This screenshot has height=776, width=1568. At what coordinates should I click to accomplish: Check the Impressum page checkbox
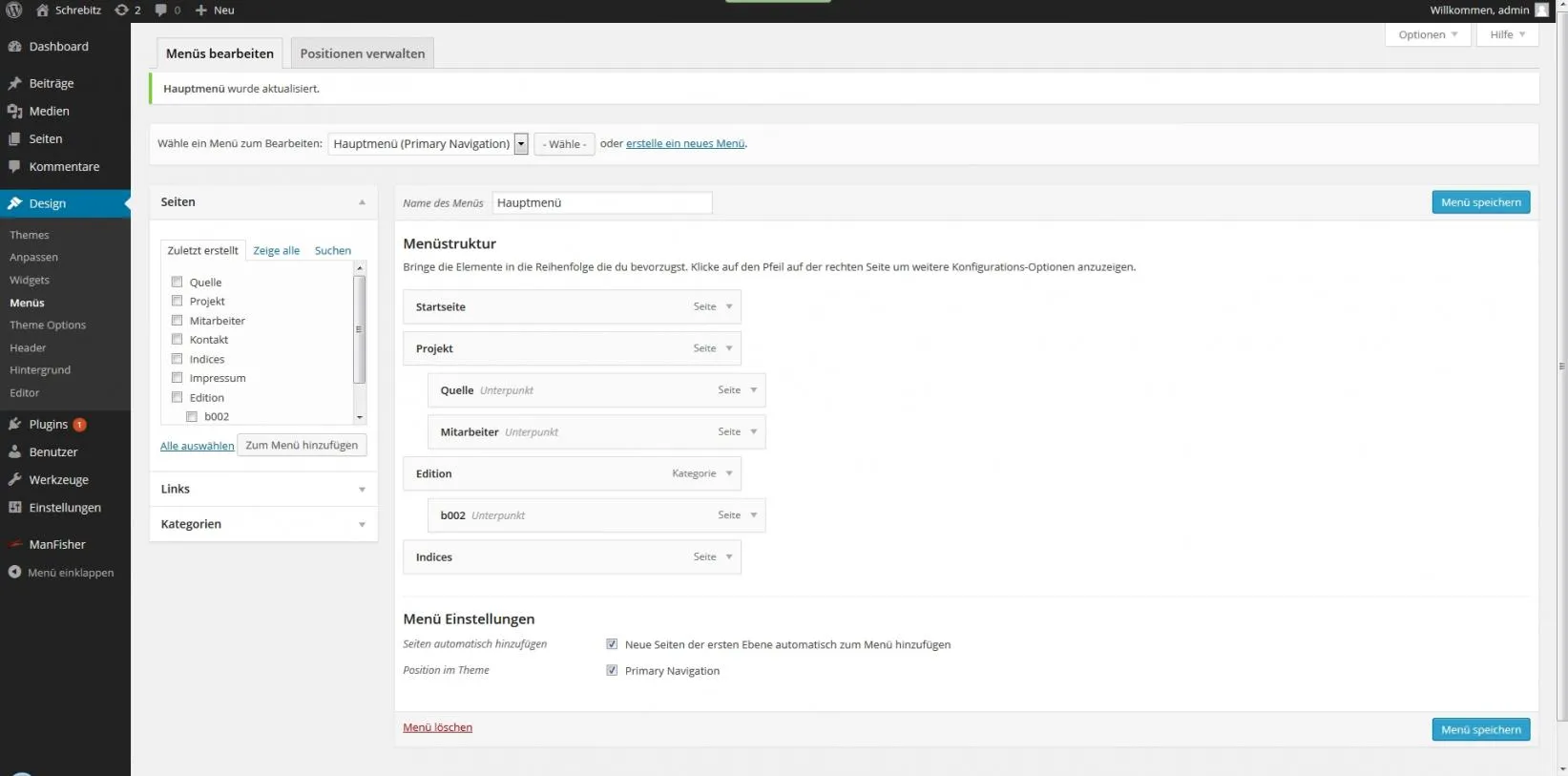[x=177, y=378]
